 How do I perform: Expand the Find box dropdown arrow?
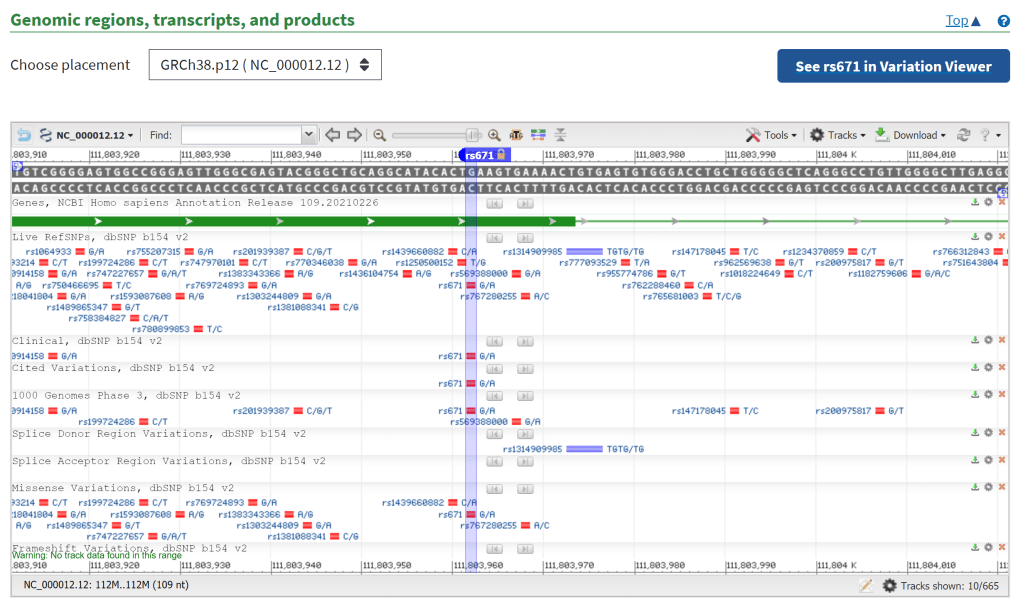point(308,135)
